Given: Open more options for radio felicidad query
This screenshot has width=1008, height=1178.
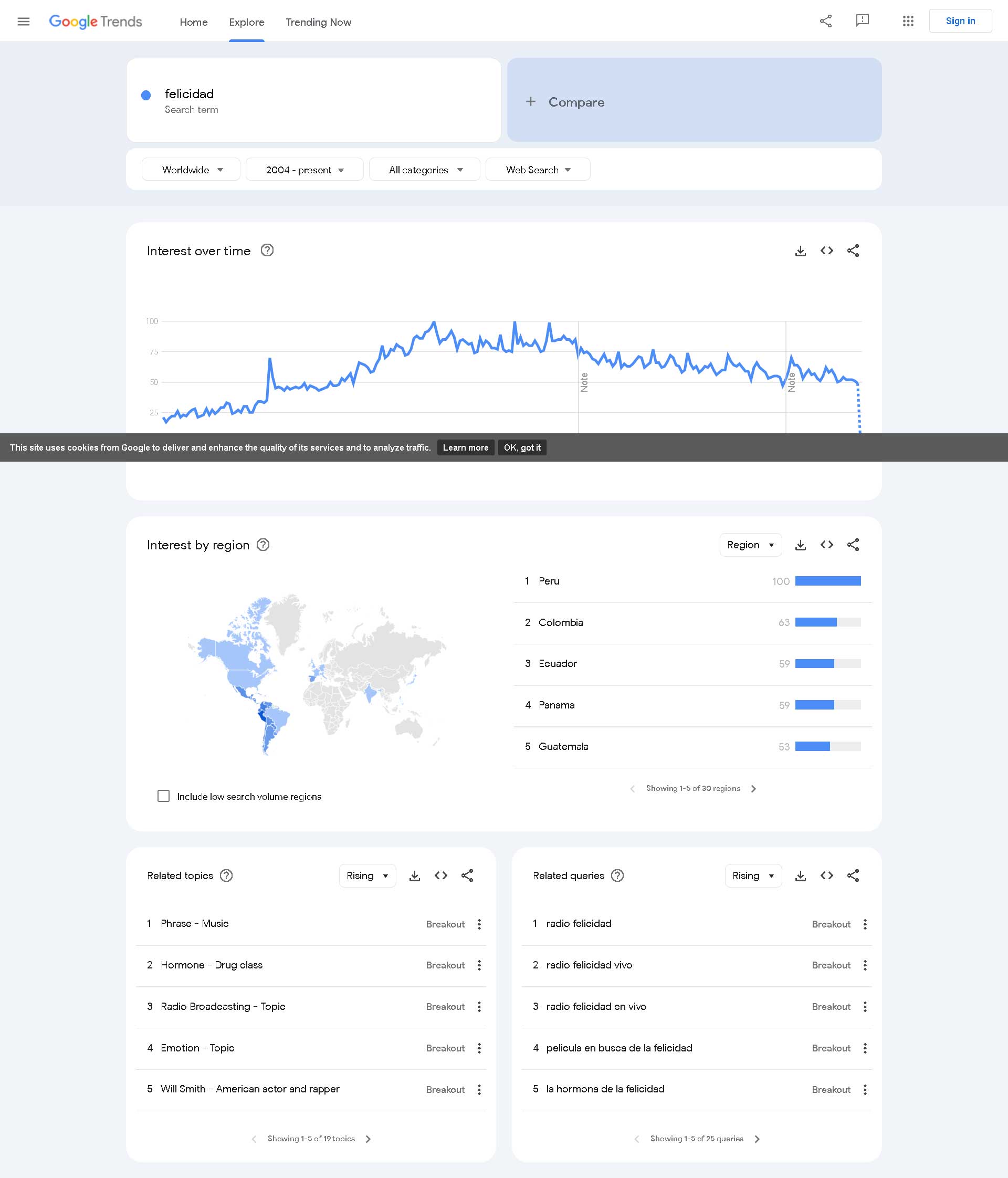Looking at the screenshot, I should 865,924.
